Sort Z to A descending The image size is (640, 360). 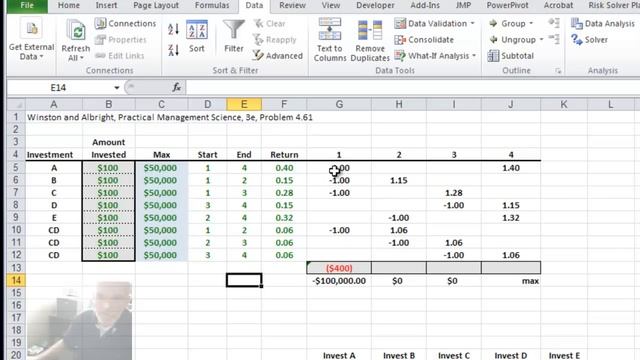pyautogui.click(x=173, y=51)
